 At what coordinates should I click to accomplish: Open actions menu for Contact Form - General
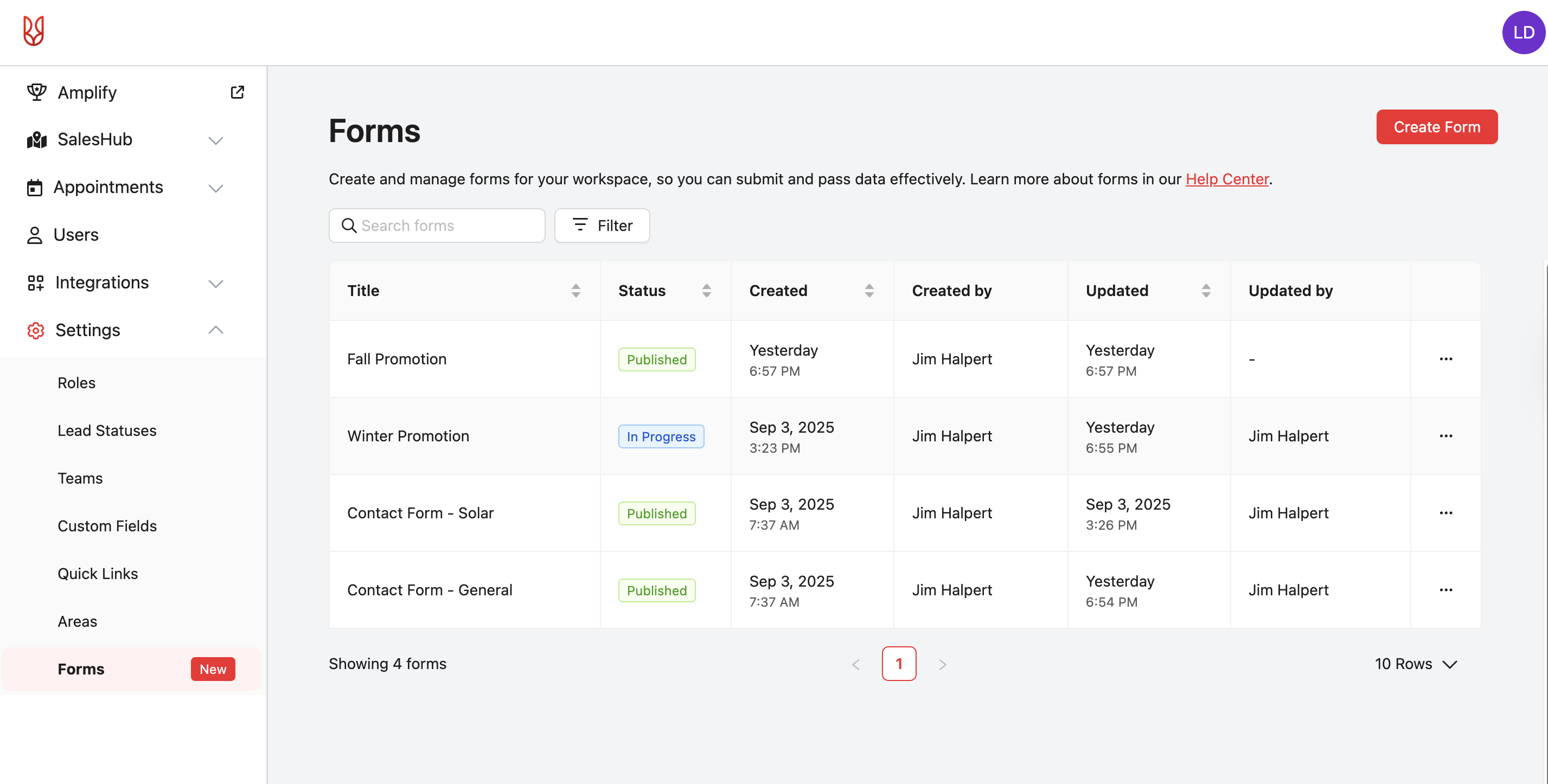click(1445, 590)
